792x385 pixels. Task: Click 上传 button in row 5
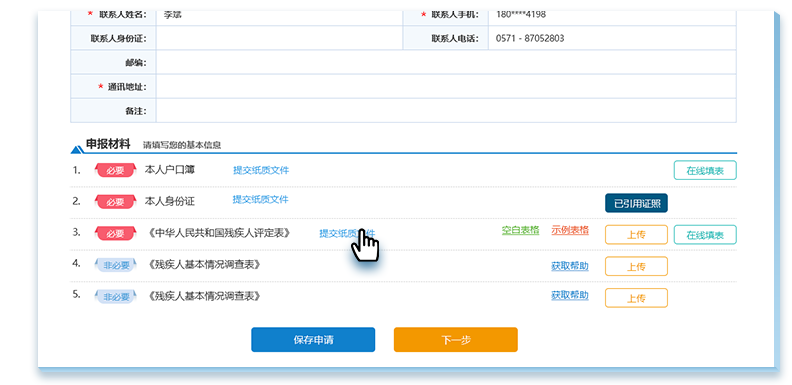(636, 298)
